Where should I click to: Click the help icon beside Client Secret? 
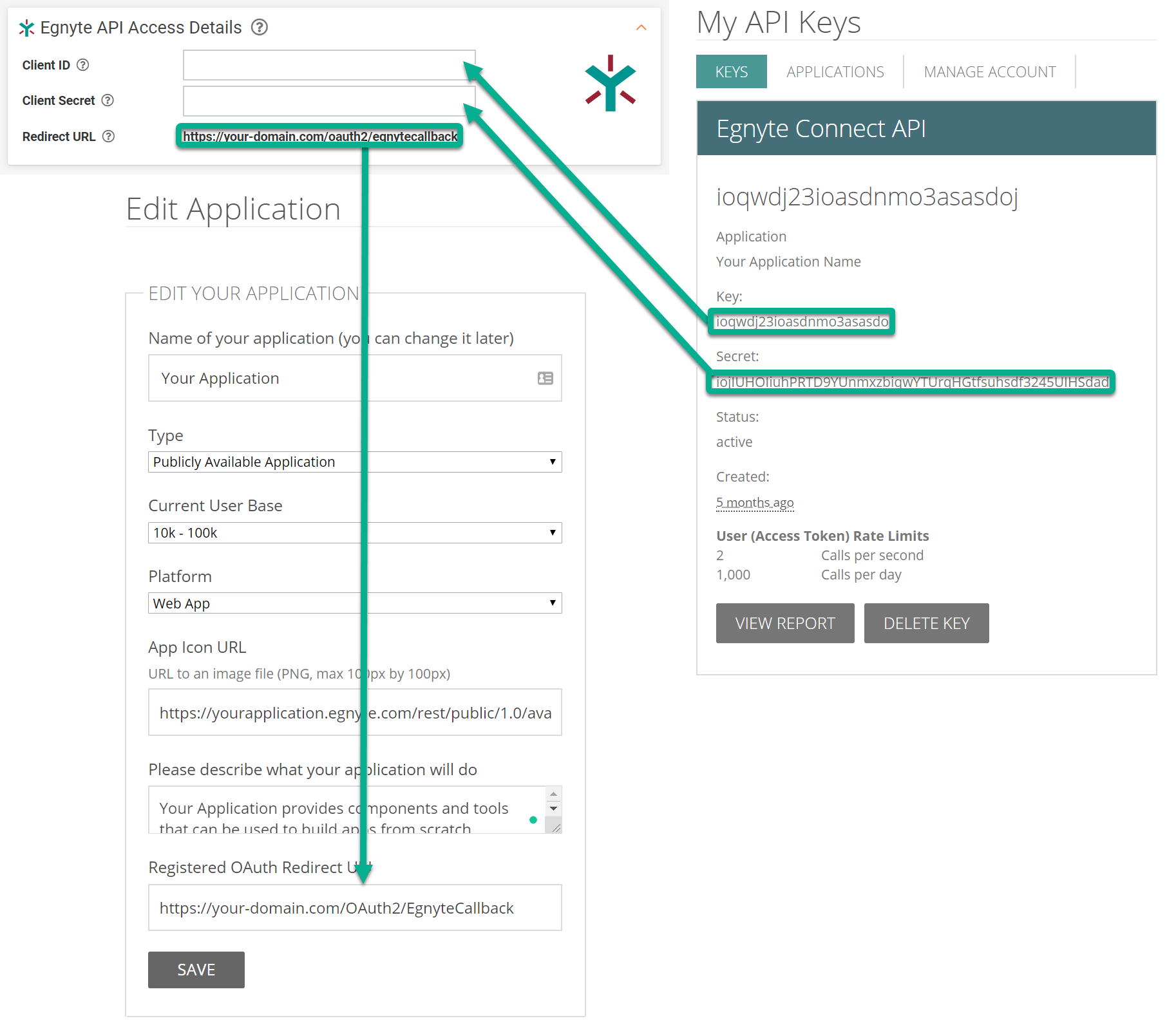coord(108,100)
